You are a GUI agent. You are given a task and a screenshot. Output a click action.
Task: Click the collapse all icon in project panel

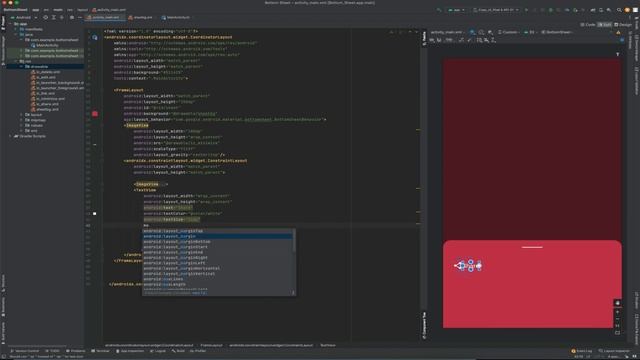coord(62,18)
